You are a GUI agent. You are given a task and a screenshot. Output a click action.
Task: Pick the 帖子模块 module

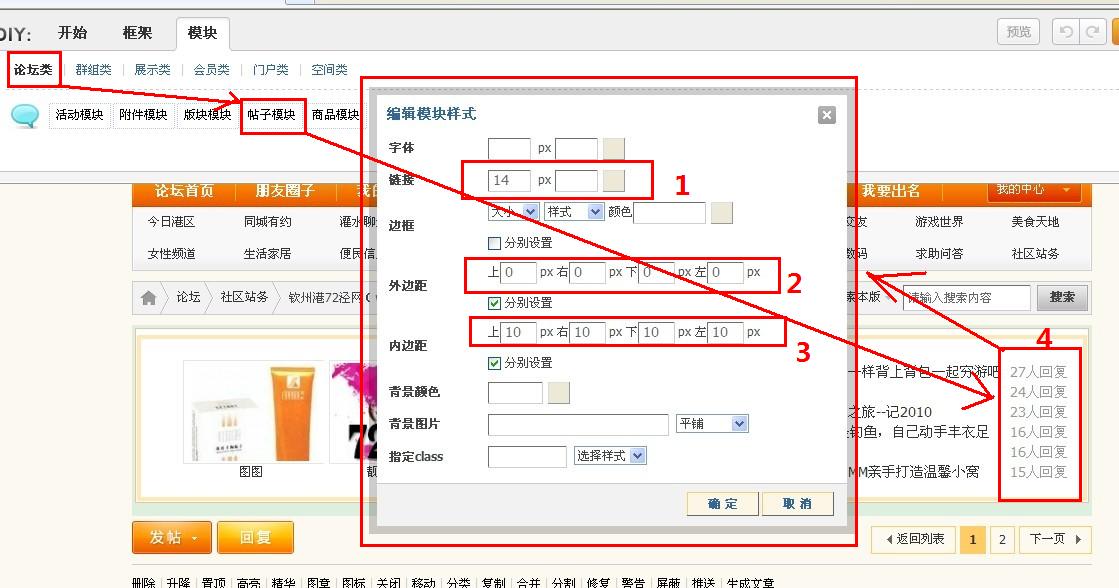tap(271, 115)
